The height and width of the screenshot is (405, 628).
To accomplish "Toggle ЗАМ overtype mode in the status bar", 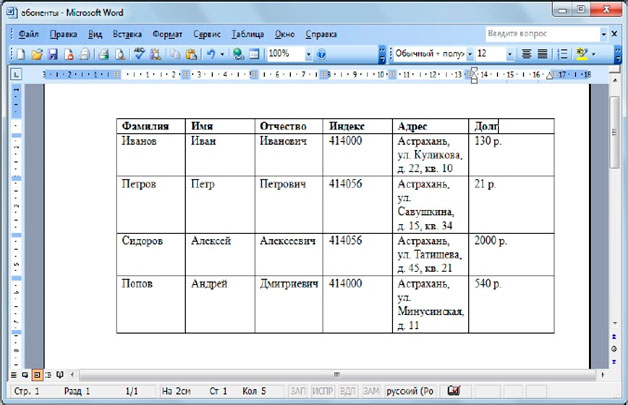I will click(x=371, y=391).
